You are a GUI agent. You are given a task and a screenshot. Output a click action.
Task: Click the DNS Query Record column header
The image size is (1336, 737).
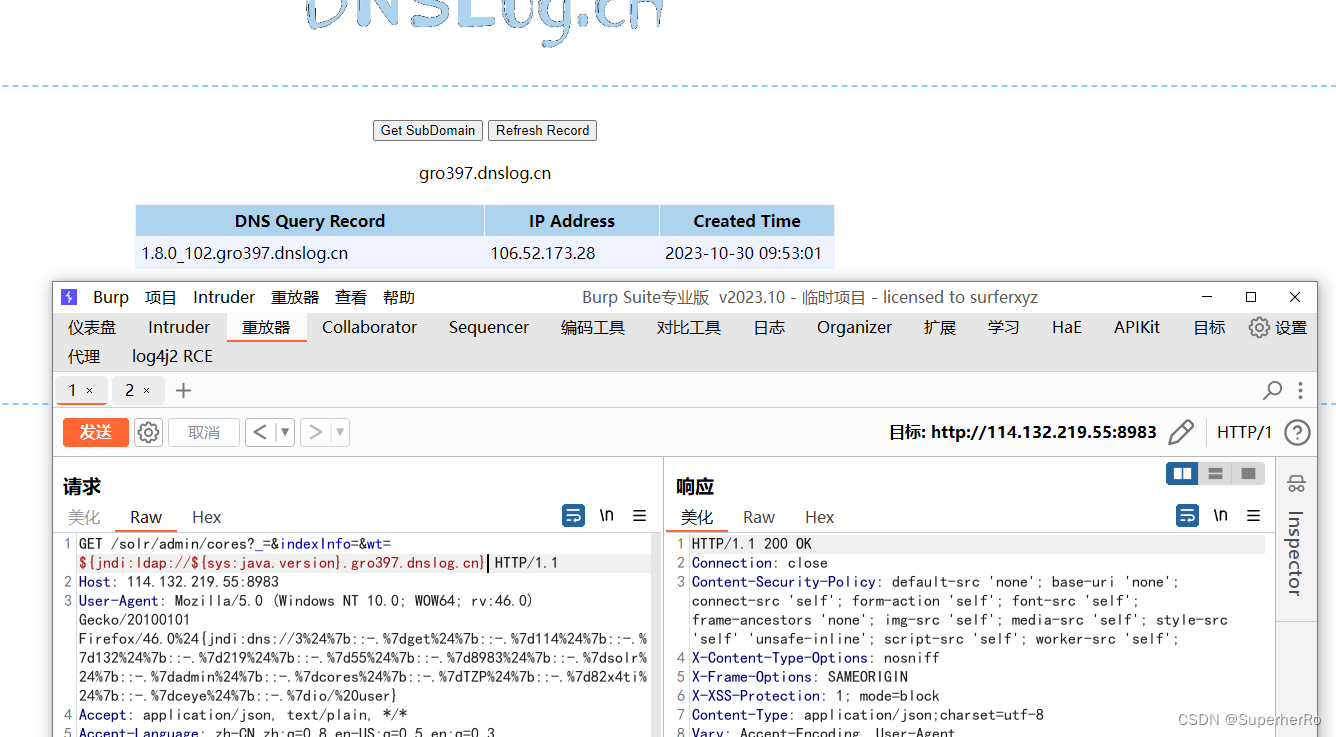[x=310, y=221]
